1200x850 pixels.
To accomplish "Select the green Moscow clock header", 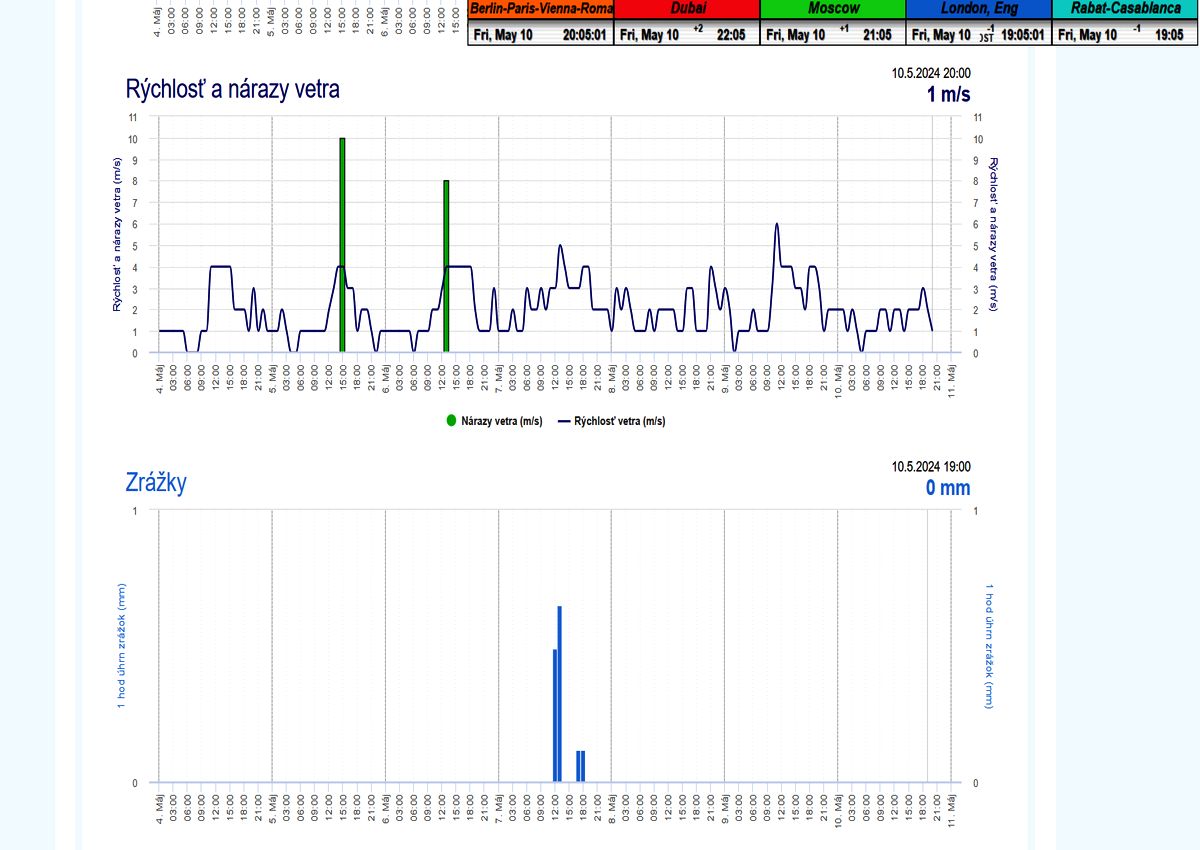I will click(x=832, y=8).
